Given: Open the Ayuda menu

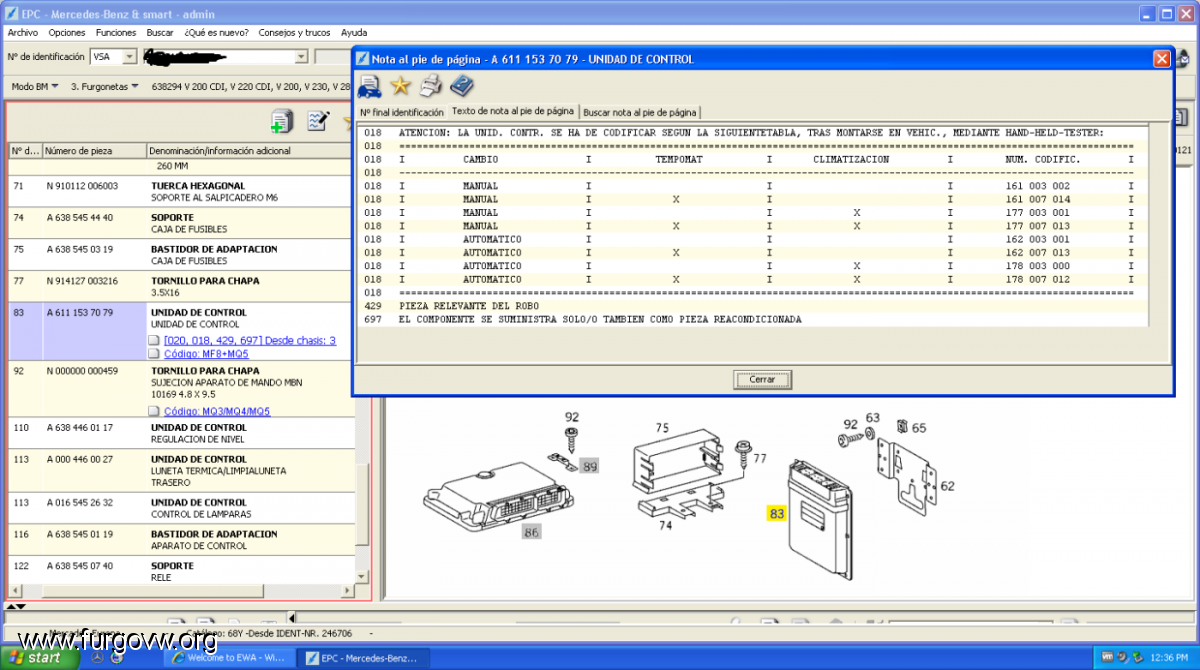Looking at the screenshot, I should (x=354, y=33).
